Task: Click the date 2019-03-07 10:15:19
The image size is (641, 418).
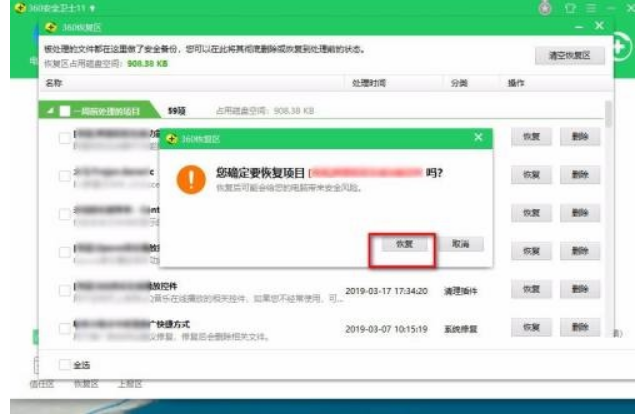Action: pos(386,329)
